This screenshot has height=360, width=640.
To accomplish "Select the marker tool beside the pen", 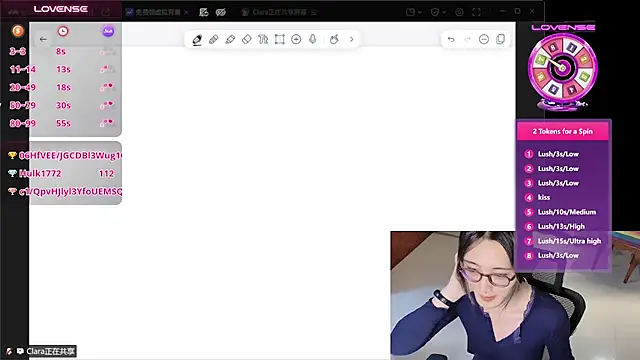I will pyautogui.click(x=213, y=39).
